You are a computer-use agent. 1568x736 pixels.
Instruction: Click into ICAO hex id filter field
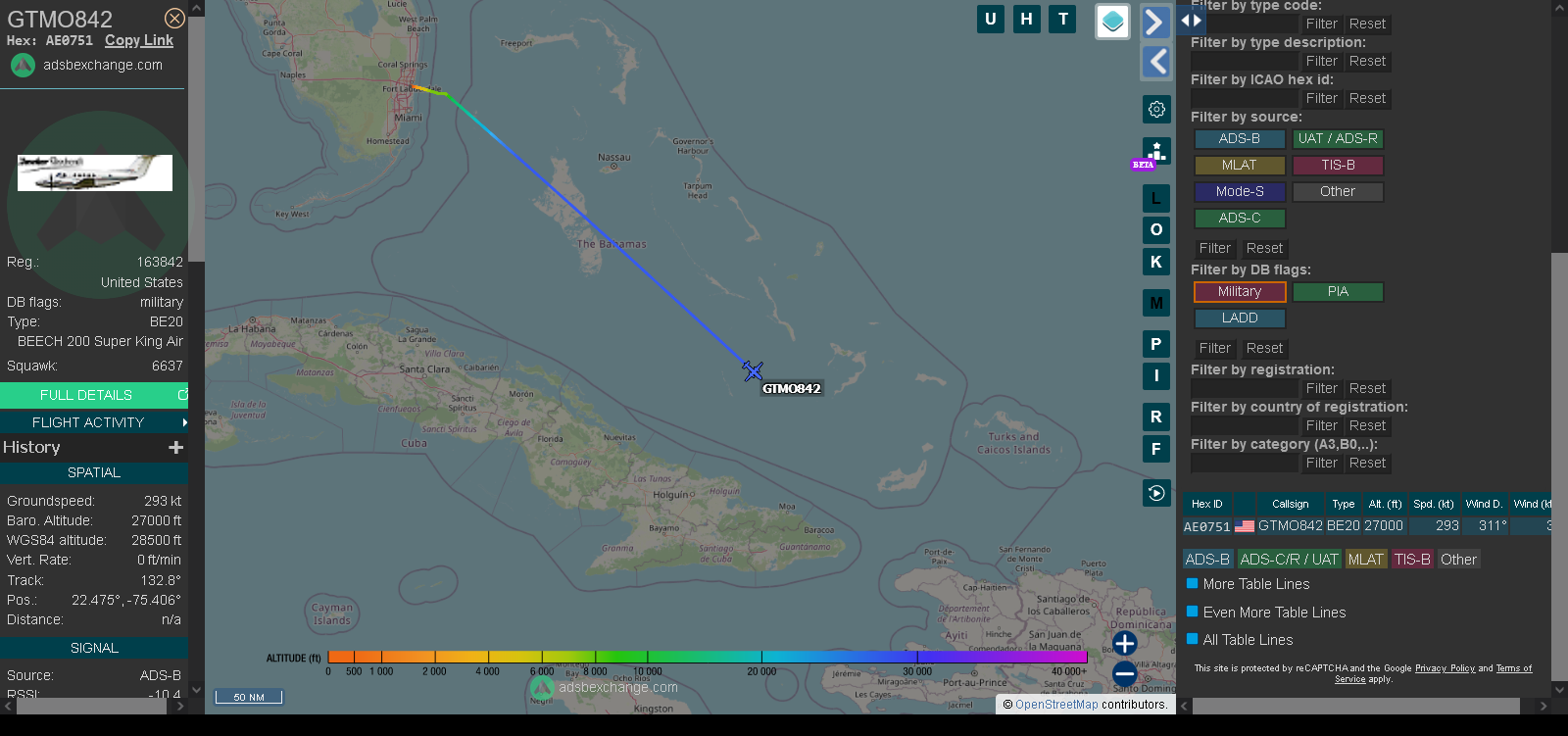(1245, 98)
